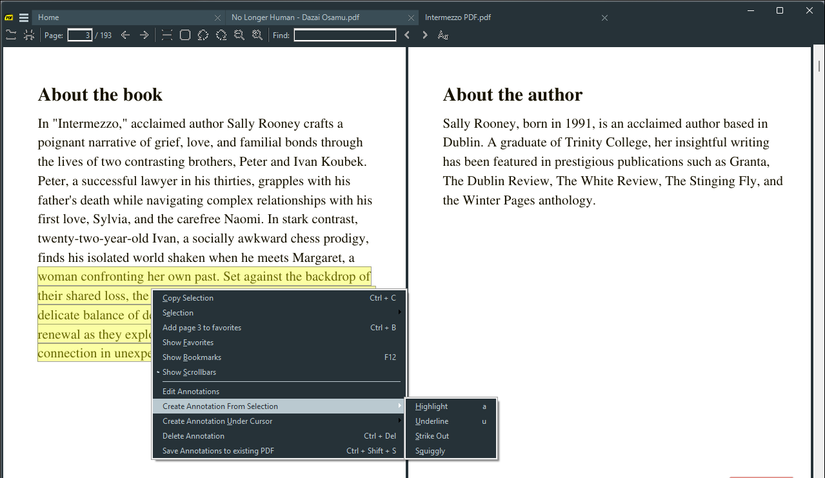The height and width of the screenshot is (478, 825).
Task: Click the Find search field
Action: tap(345, 35)
